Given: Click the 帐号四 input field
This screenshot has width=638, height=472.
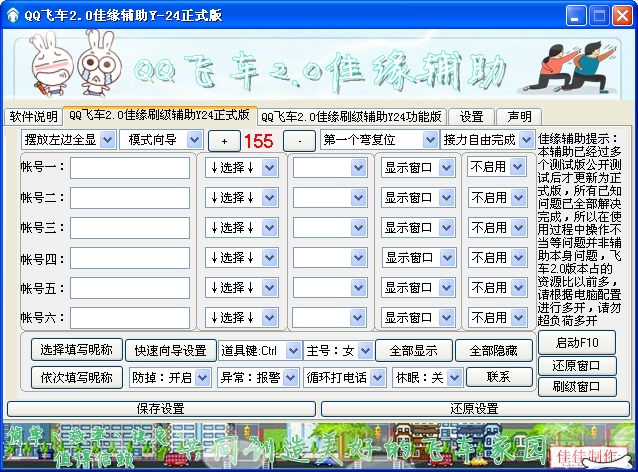Looking at the screenshot, I should click(x=130, y=258).
